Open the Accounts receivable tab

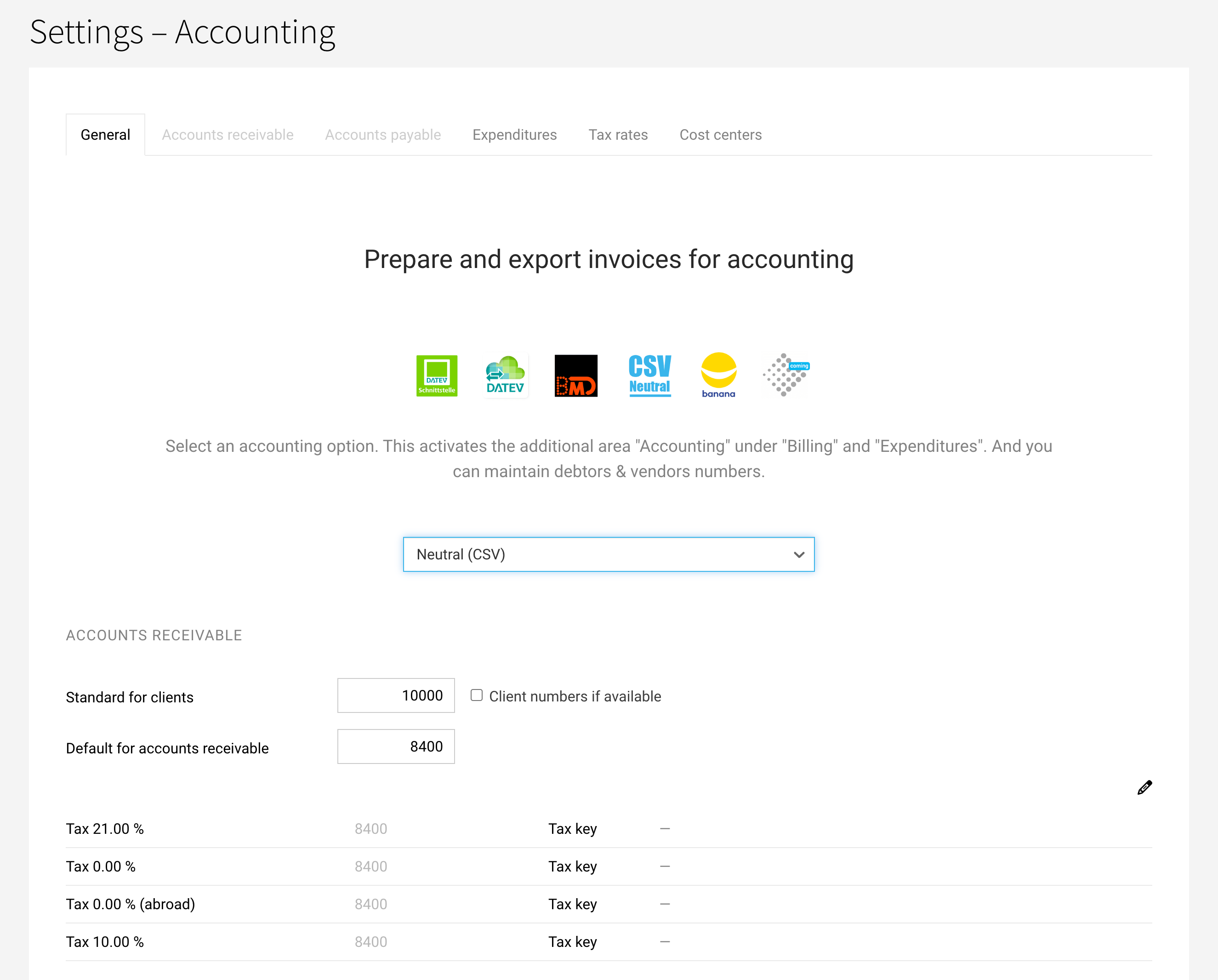(x=228, y=135)
